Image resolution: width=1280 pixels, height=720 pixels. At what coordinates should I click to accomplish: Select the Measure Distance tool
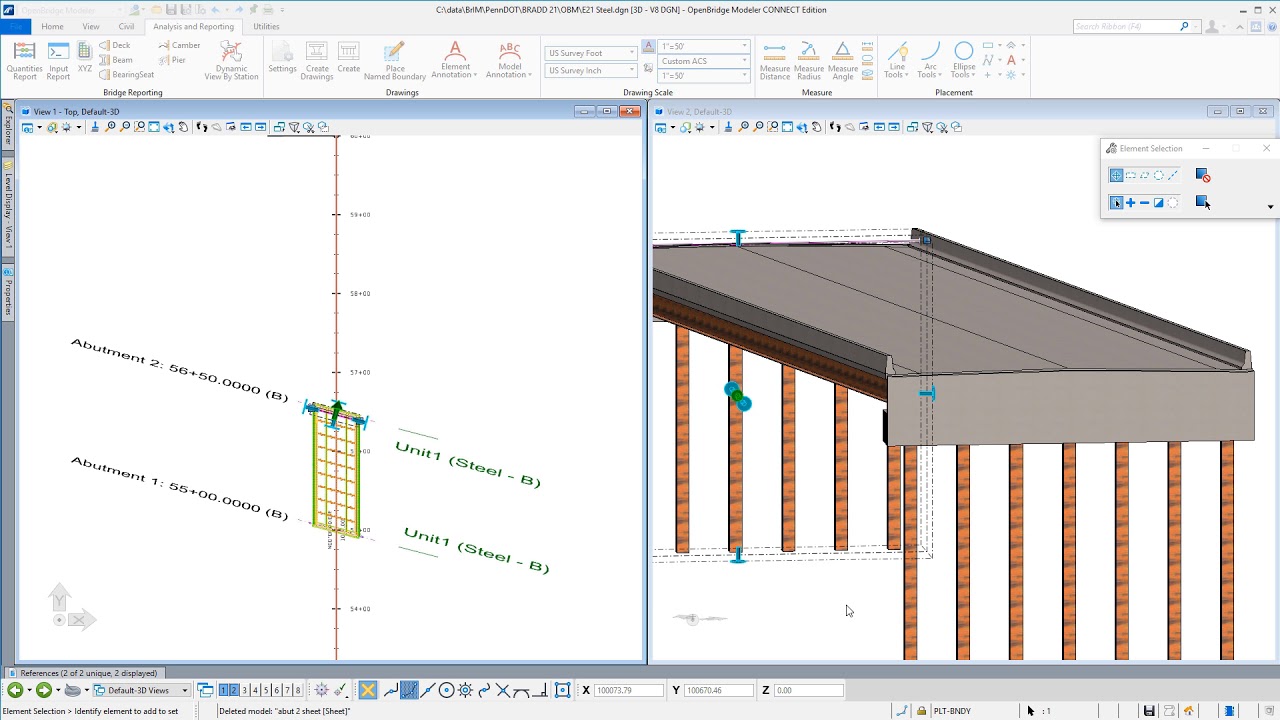tap(775, 60)
